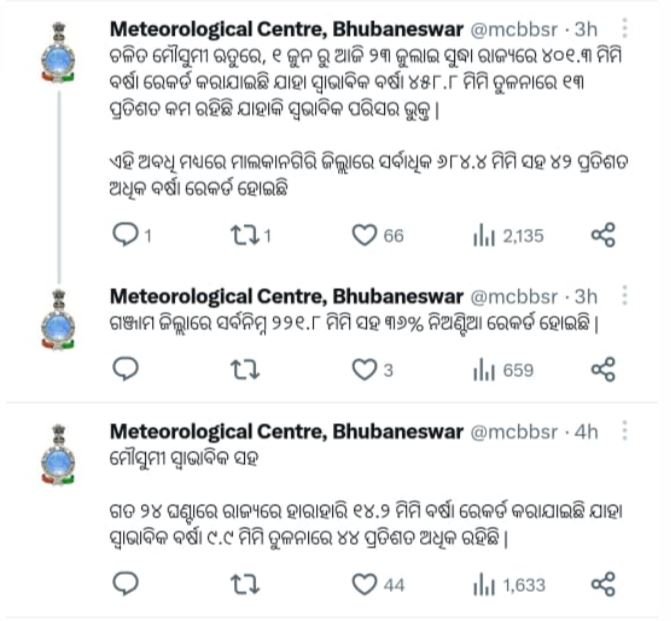
Task: Open more options on the first tweet
Action: coord(625,28)
